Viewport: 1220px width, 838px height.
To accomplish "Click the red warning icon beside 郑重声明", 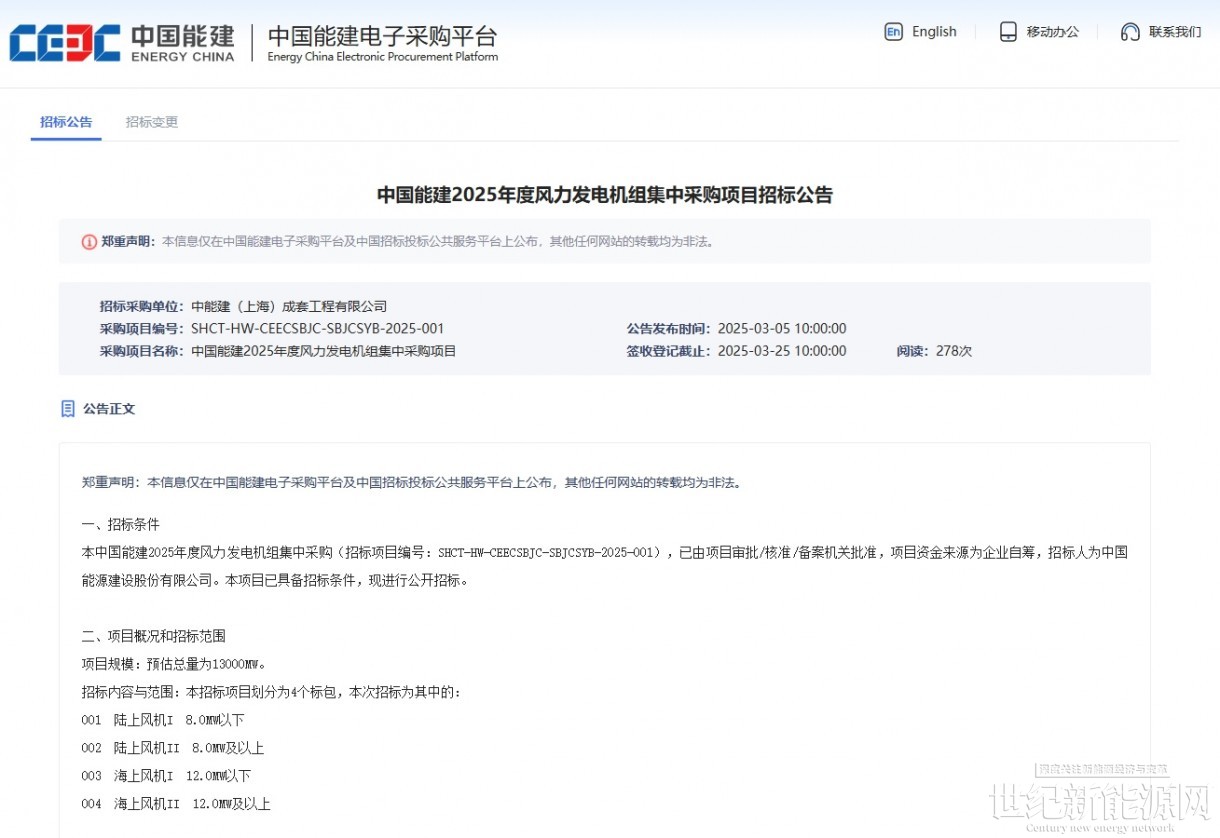I will point(89,242).
